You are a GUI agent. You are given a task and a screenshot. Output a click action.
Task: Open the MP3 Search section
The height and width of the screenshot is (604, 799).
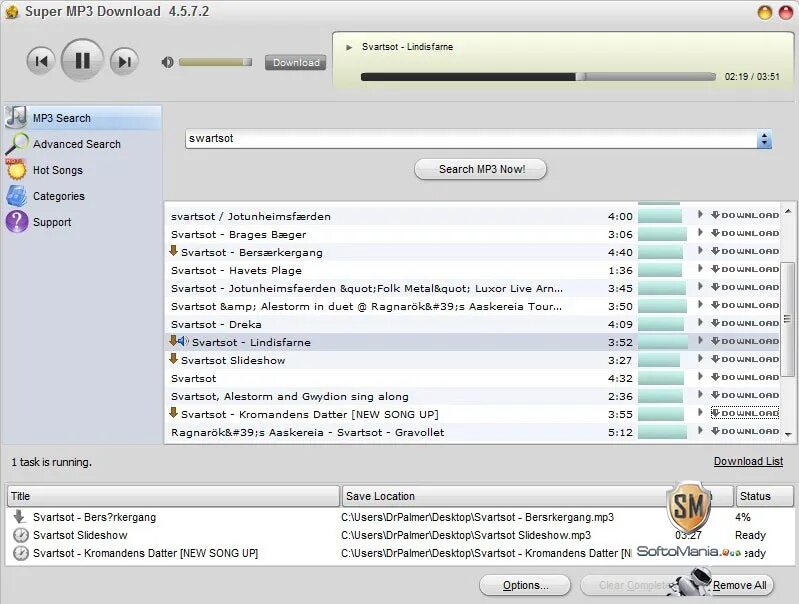click(84, 118)
